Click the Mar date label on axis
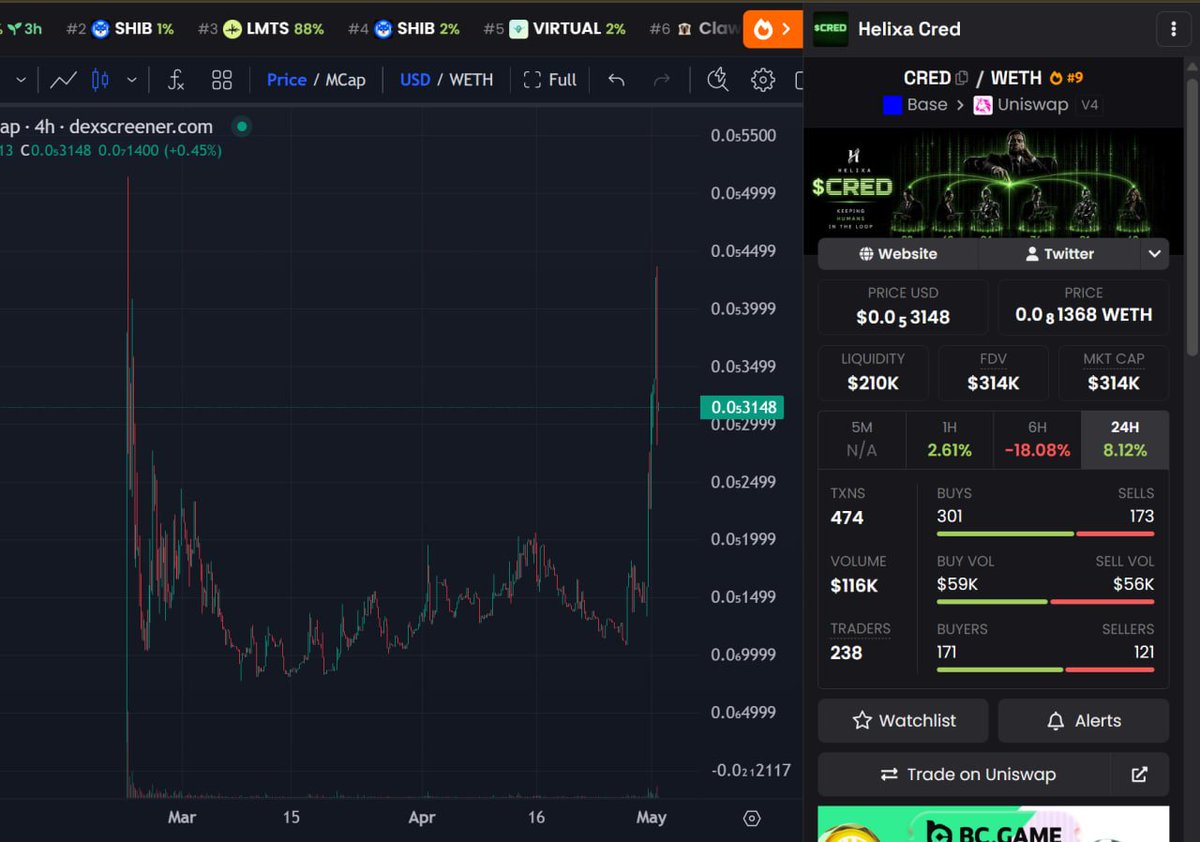The width and height of the screenshot is (1200, 842). point(182,818)
